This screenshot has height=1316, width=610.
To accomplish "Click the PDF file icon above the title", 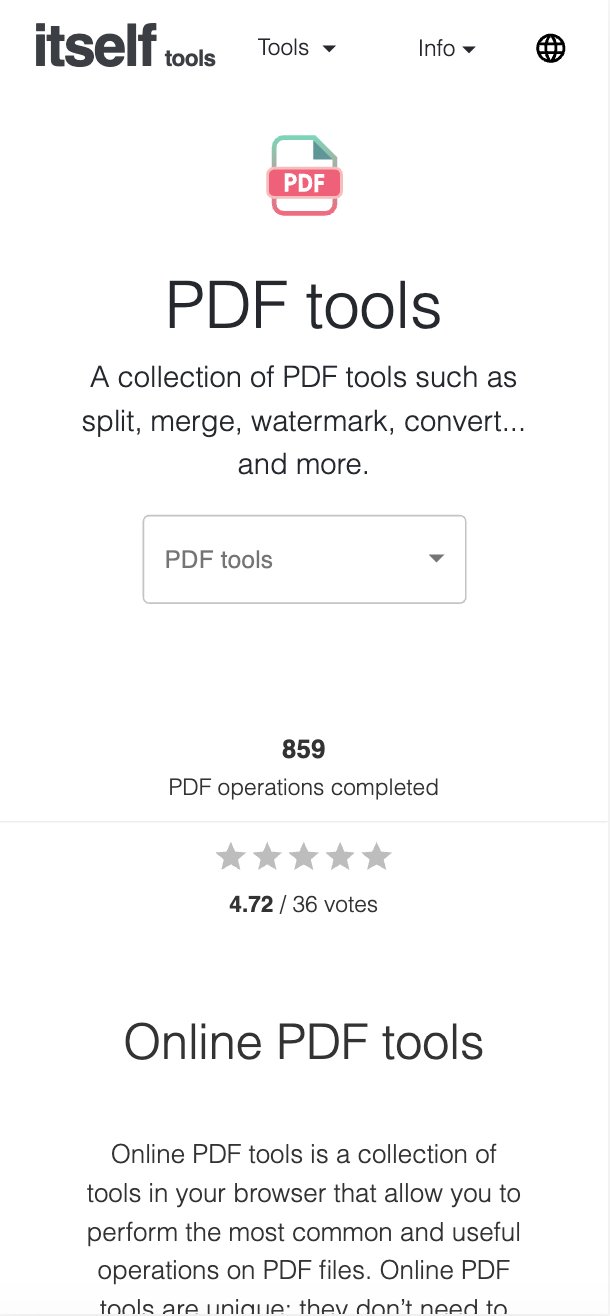I will pos(304,175).
